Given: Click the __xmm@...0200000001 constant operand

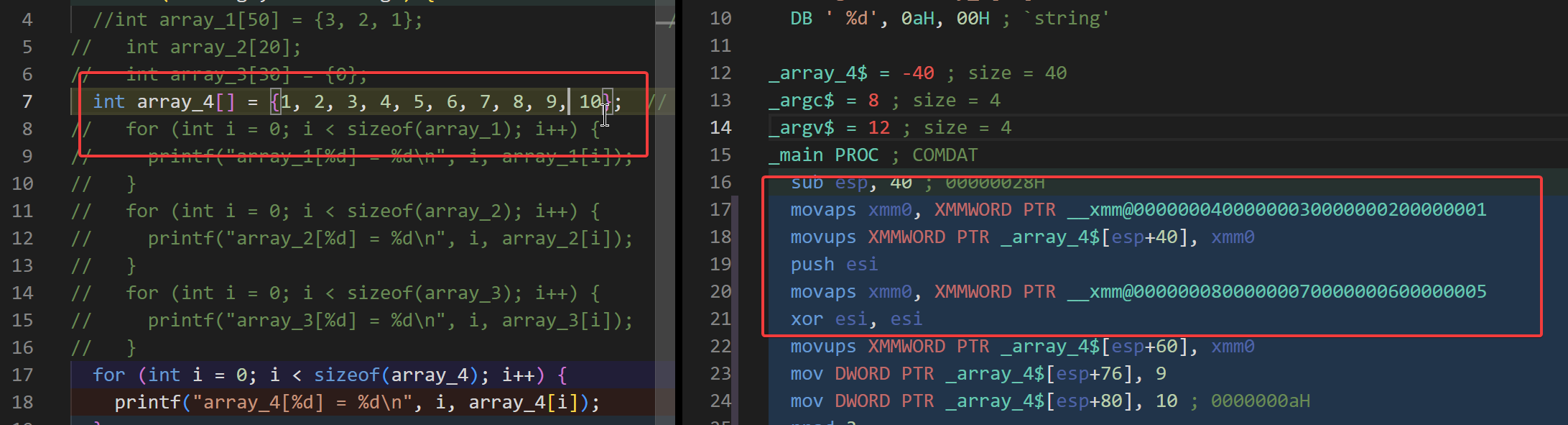Looking at the screenshot, I should 1276,209.
